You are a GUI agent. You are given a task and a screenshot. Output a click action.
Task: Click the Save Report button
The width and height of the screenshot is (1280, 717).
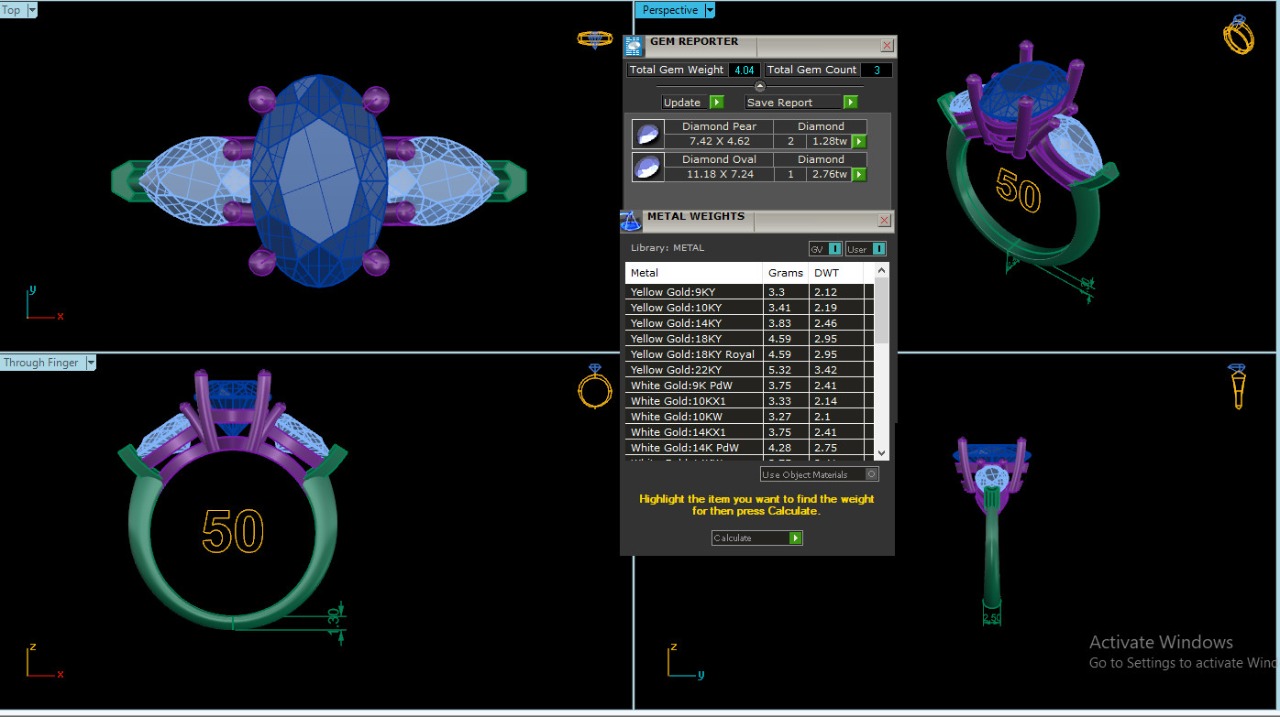tap(801, 102)
